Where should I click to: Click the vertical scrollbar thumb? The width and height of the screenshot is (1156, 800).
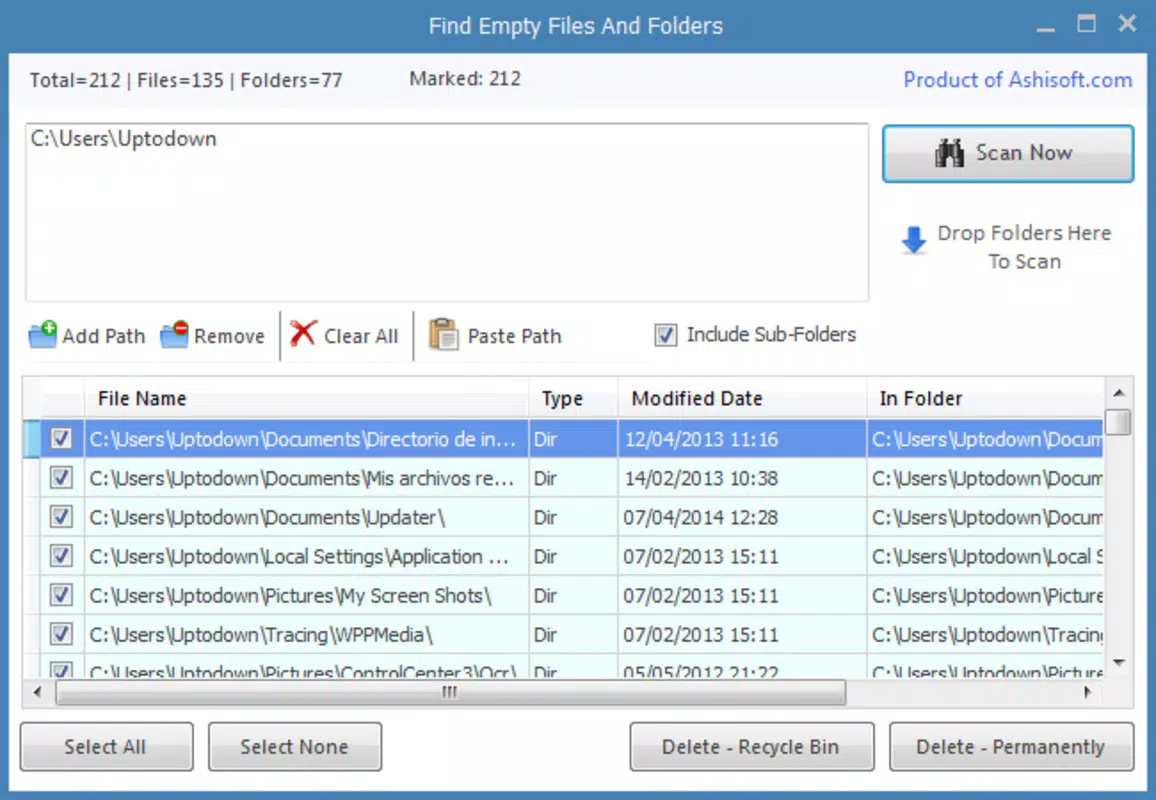[x=1118, y=422]
